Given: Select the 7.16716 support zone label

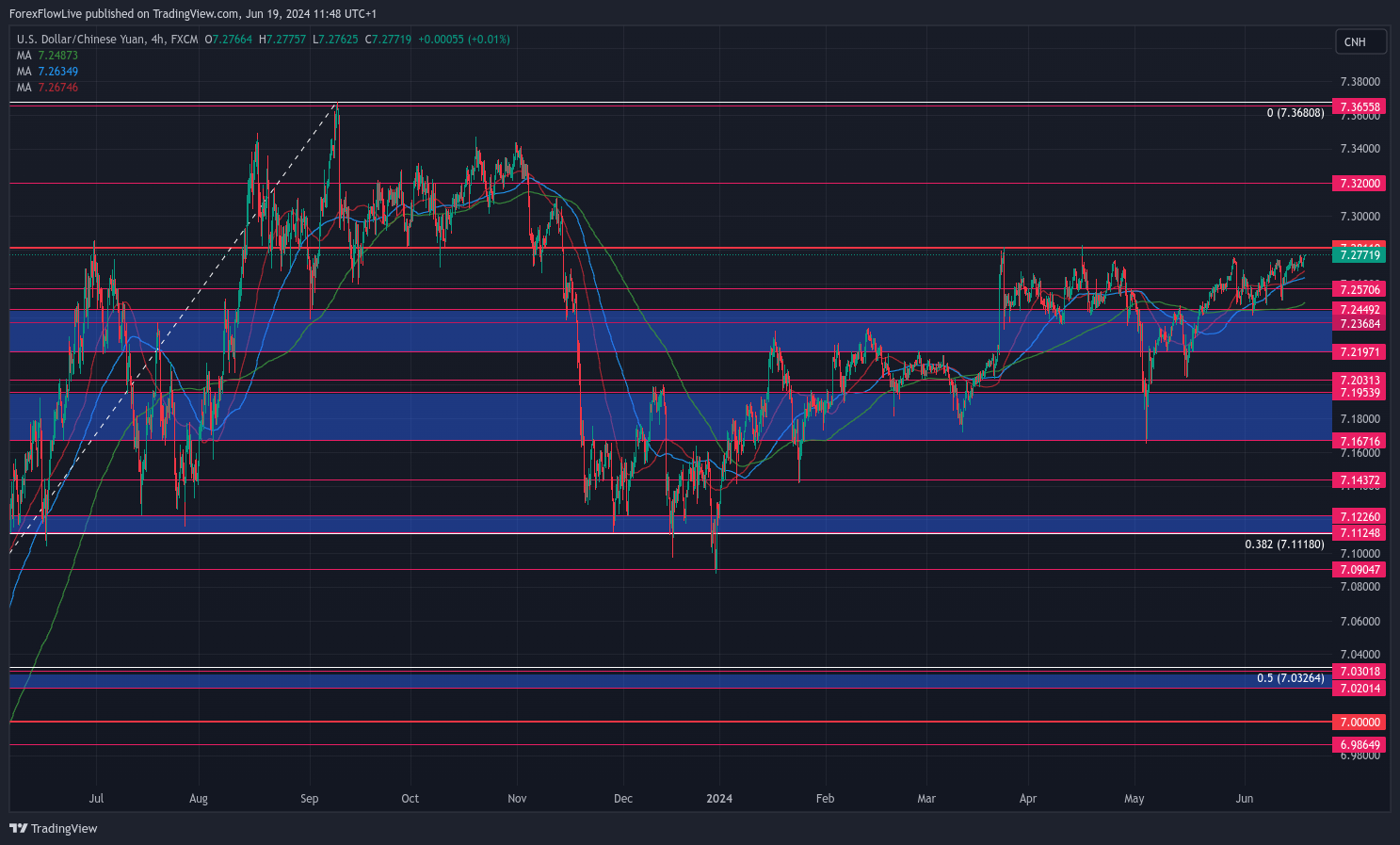Looking at the screenshot, I should [x=1360, y=442].
